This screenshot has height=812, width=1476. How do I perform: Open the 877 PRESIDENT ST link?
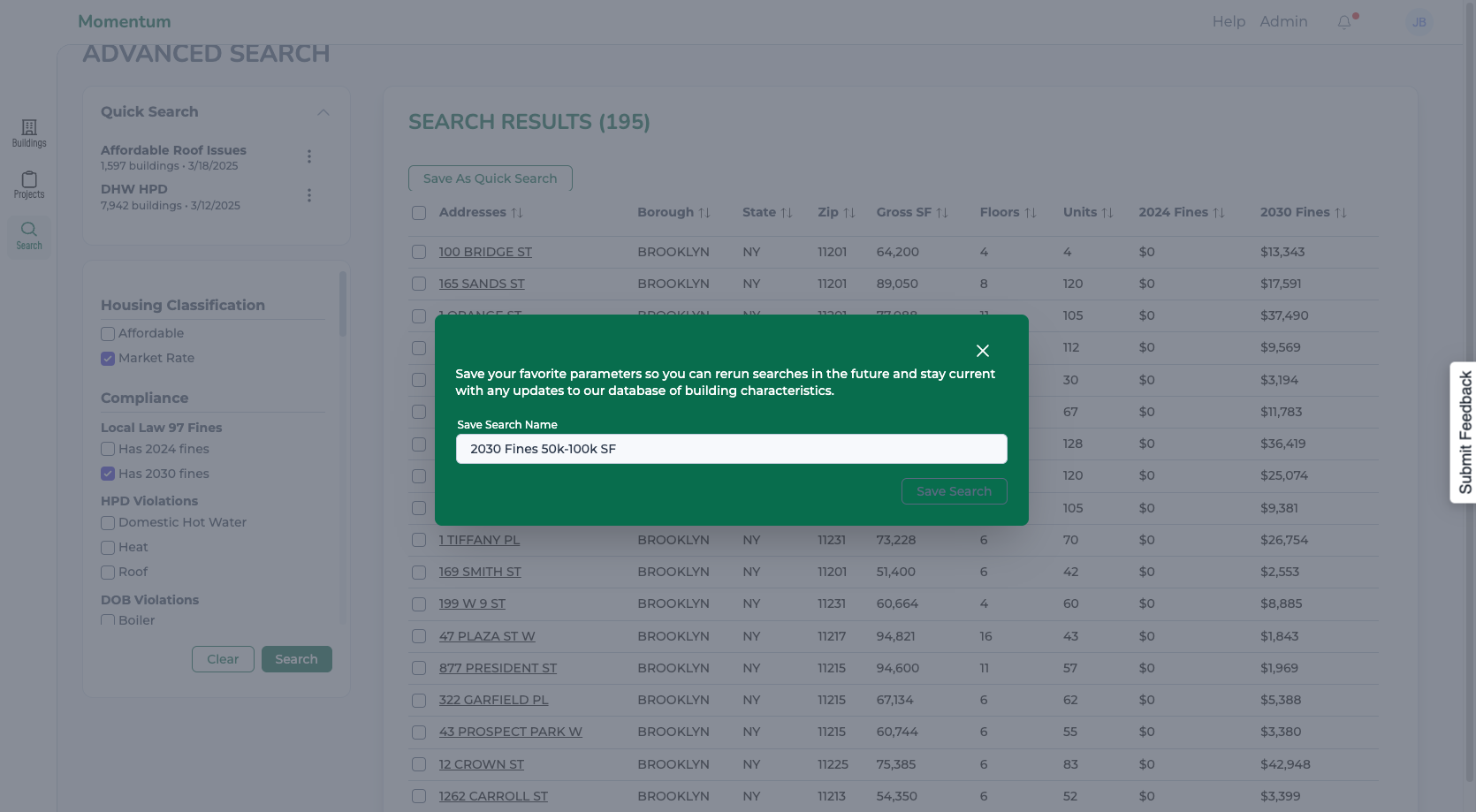click(498, 668)
